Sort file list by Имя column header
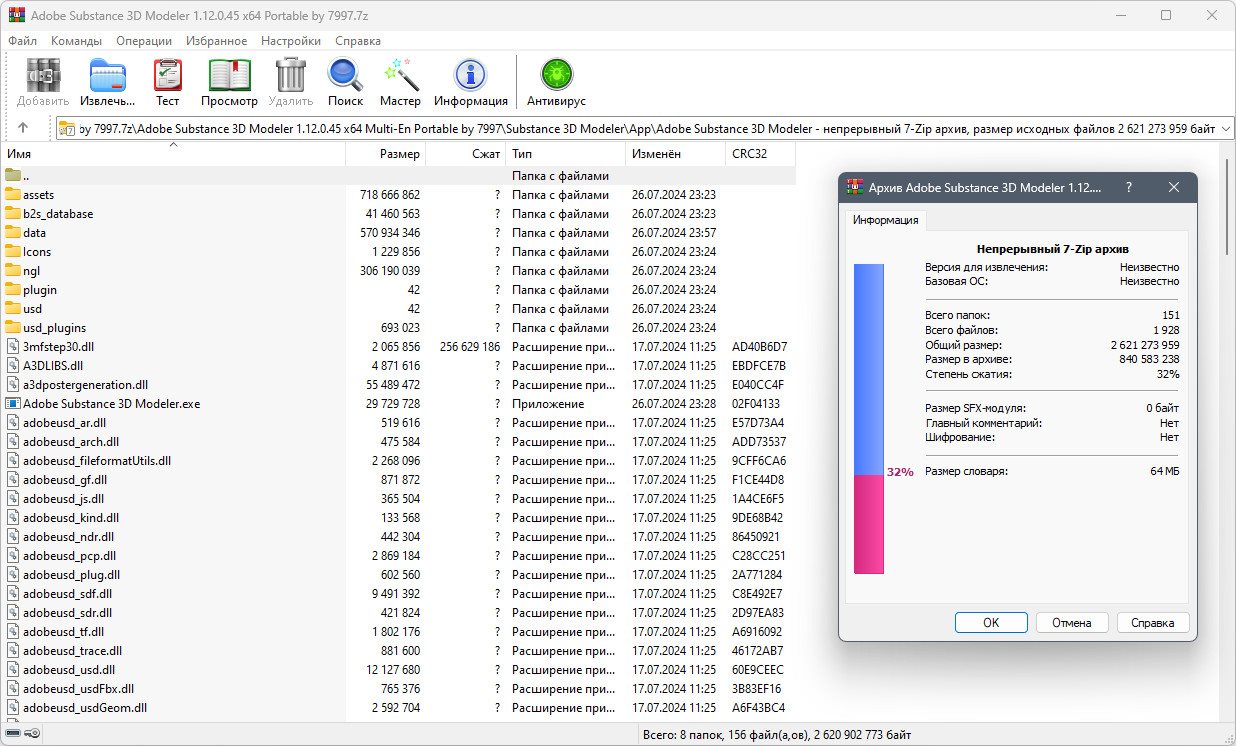 20,154
